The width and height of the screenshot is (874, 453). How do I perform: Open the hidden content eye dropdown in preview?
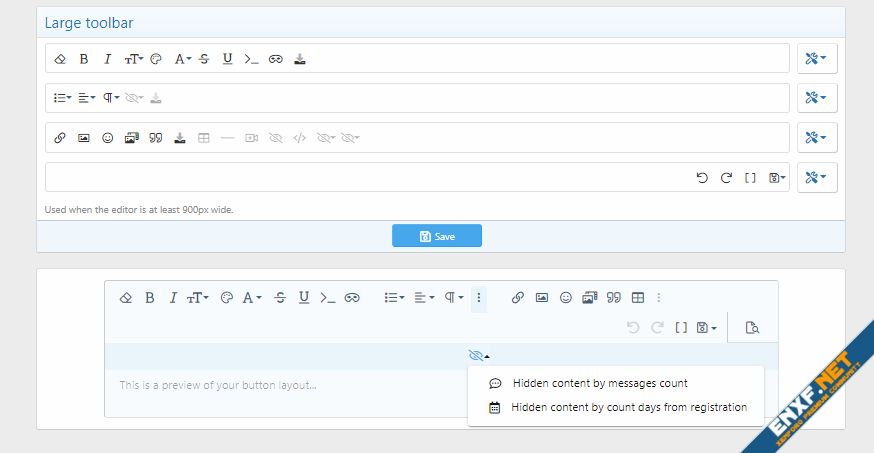click(x=478, y=356)
